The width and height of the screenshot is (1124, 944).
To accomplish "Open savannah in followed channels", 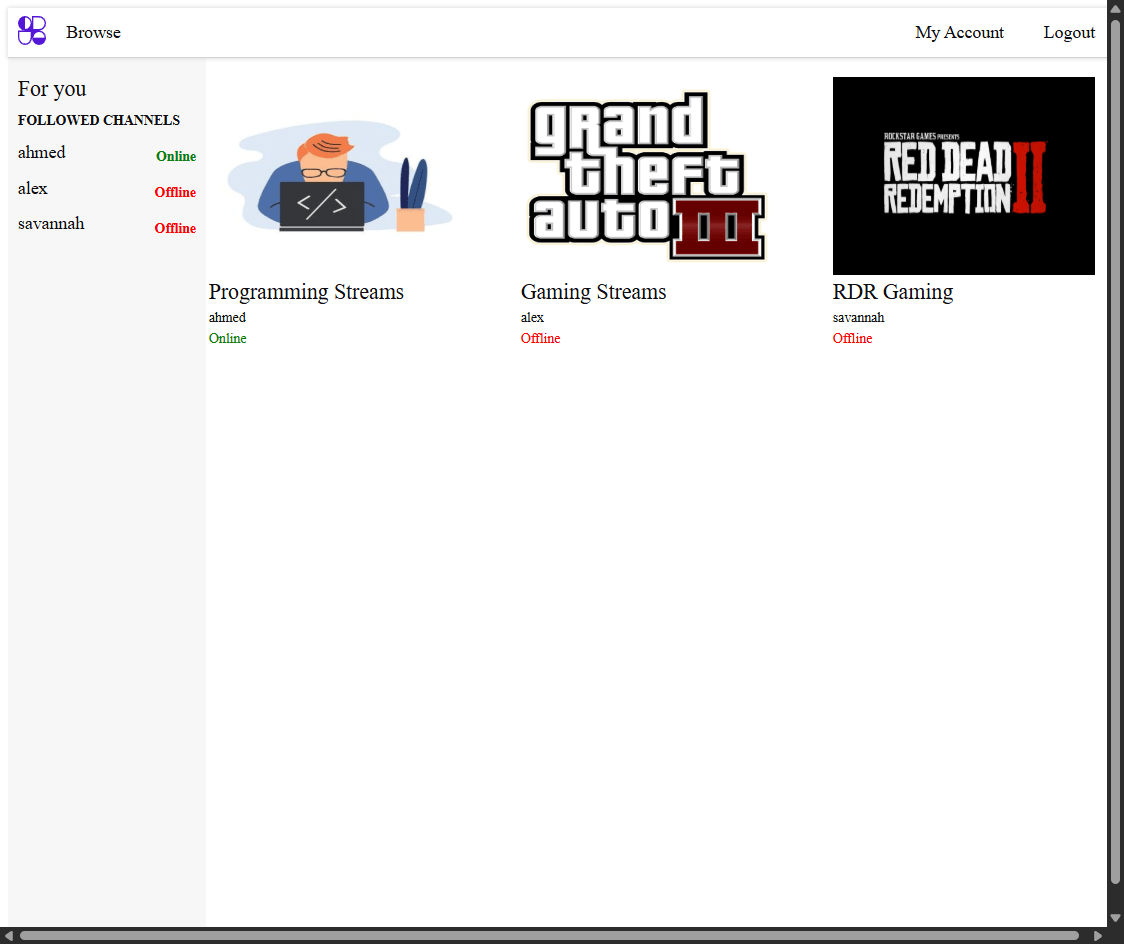I will pos(51,224).
